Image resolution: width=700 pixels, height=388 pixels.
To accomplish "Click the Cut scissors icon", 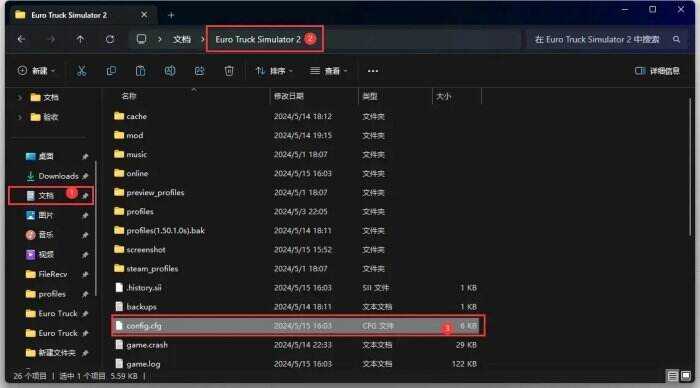I will pyautogui.click(x=81, y=71).
